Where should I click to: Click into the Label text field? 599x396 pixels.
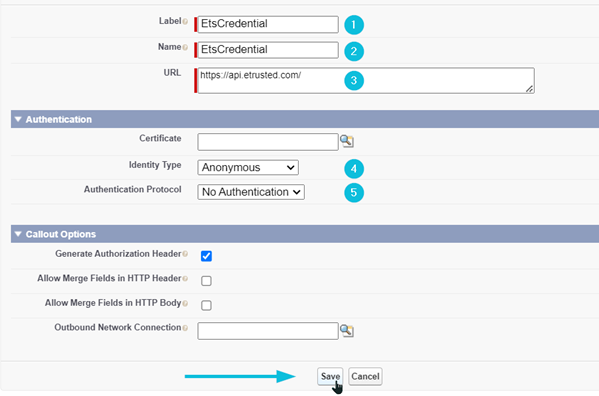click(x=268, y=24)
